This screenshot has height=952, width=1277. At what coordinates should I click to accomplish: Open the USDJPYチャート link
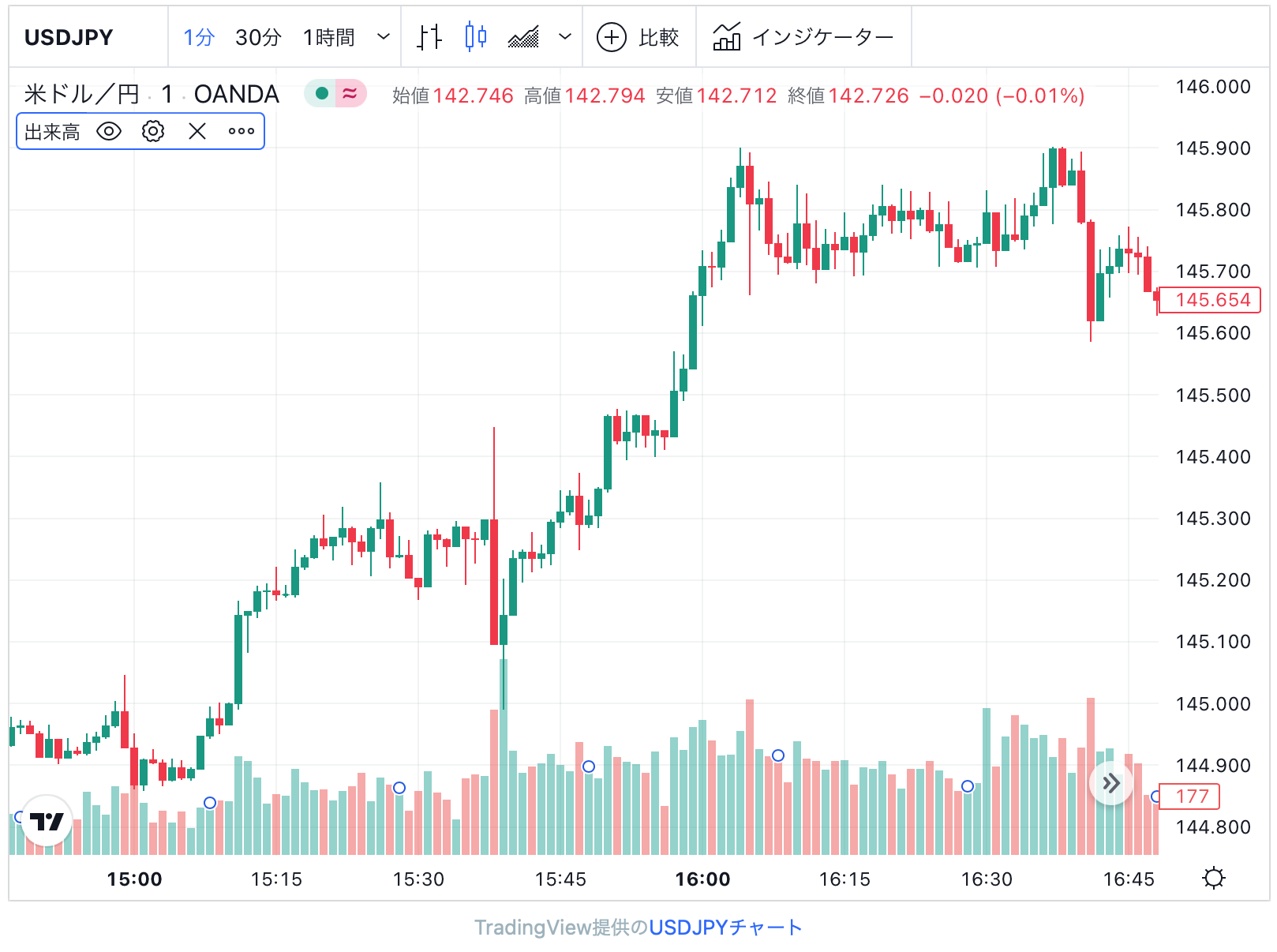[x=725, y=927]
